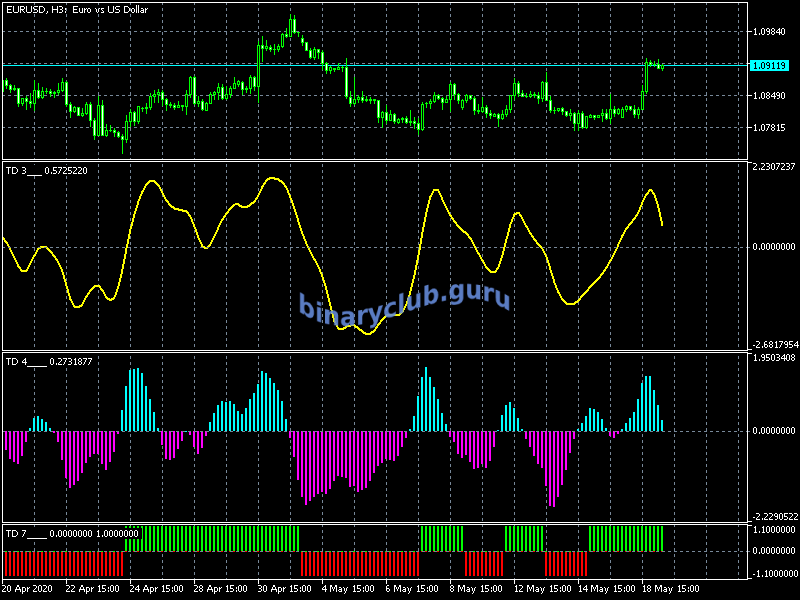Select the 1.9503408 scale value in TD 4
800x600 pixels.
click(773, 358)
